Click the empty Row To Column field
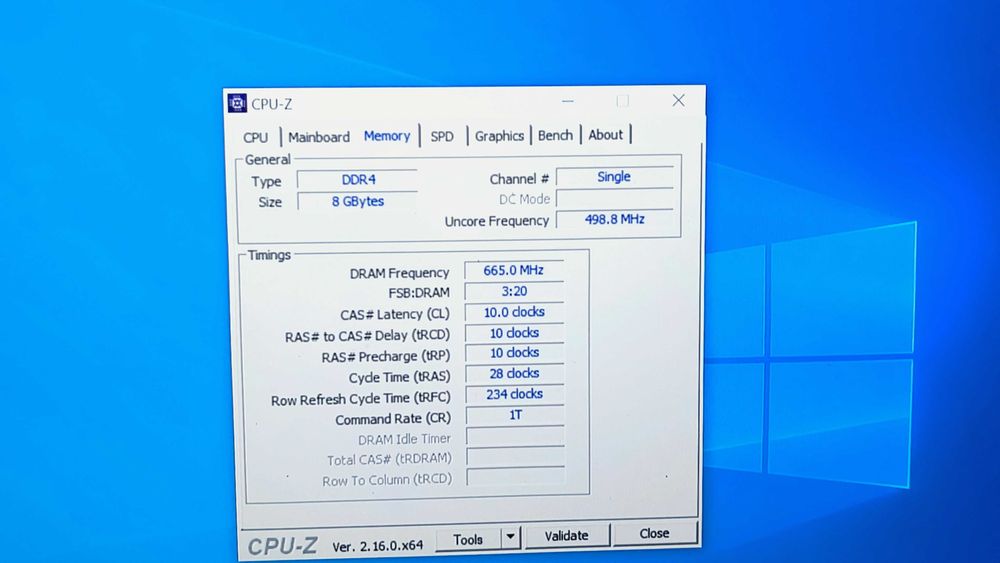Screen dimensions: 1000x563 (x=516, y=477)
